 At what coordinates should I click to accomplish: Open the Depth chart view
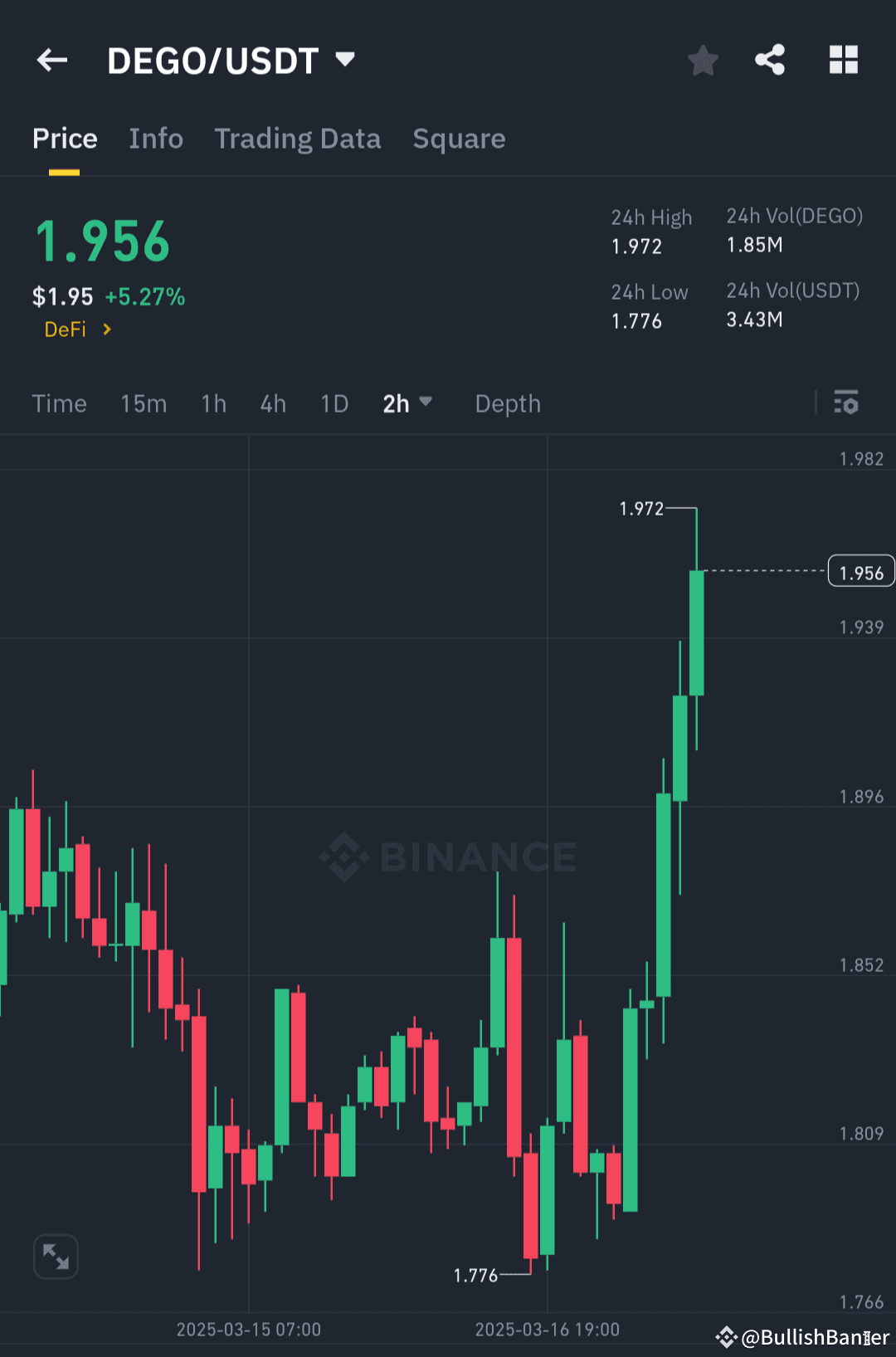coord(507,403)
